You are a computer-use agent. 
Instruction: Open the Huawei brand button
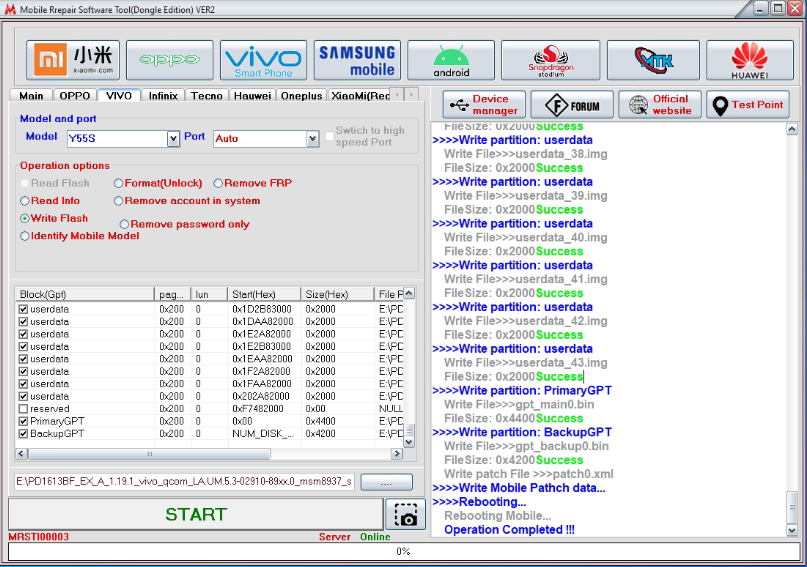point(749,60)
